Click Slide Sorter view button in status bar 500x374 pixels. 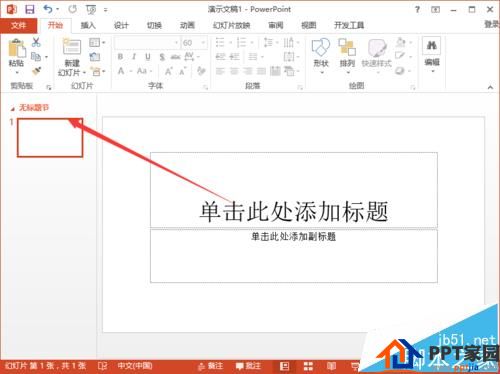(x=308, y=366)
